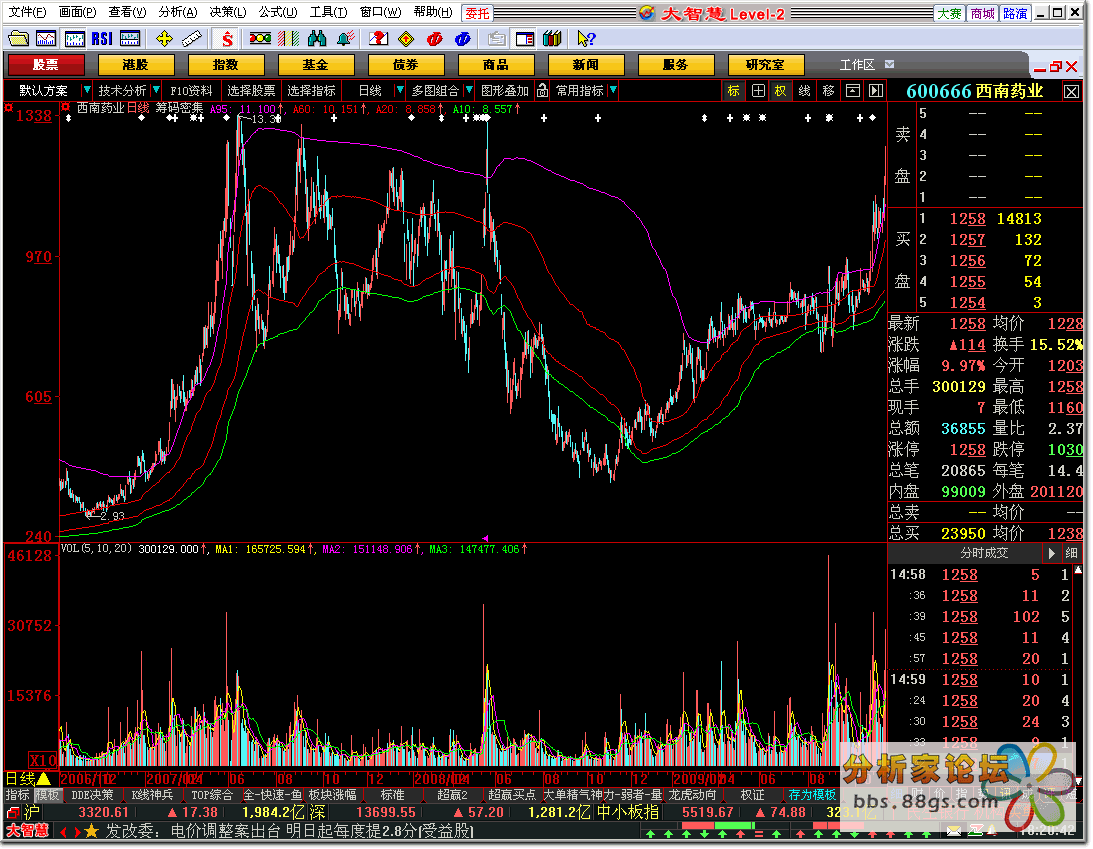Screen dimensions: 1093x849
Task: Click the 路演 button in title bar
Action: pos(1015,13)
